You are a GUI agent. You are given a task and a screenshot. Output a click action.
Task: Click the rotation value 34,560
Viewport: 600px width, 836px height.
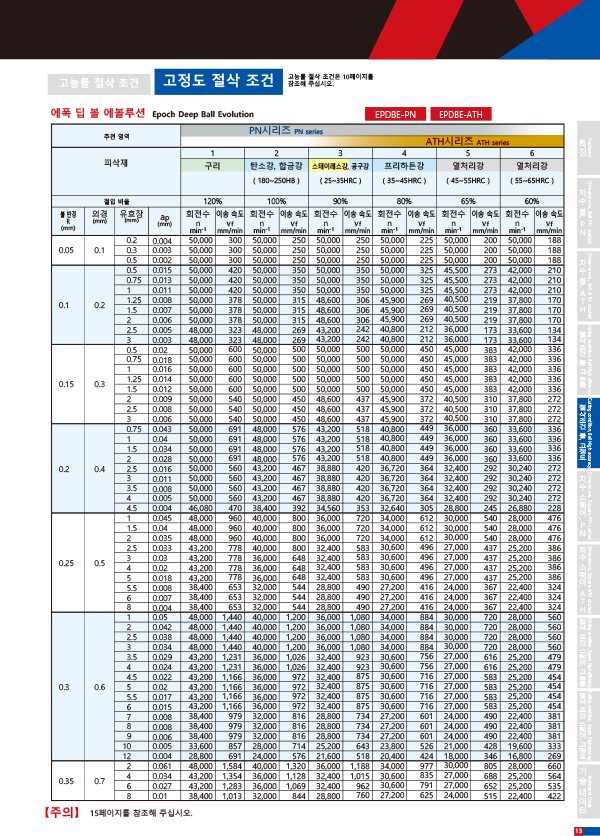click(328, 508)
